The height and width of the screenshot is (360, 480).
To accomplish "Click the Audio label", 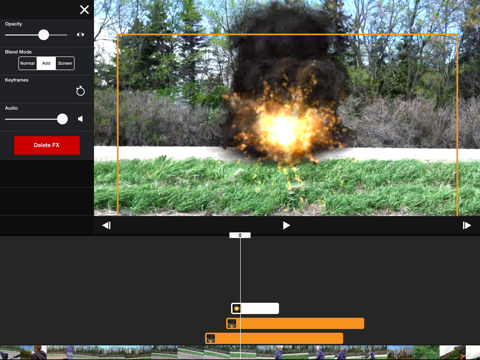I will (x=11, y=108).
